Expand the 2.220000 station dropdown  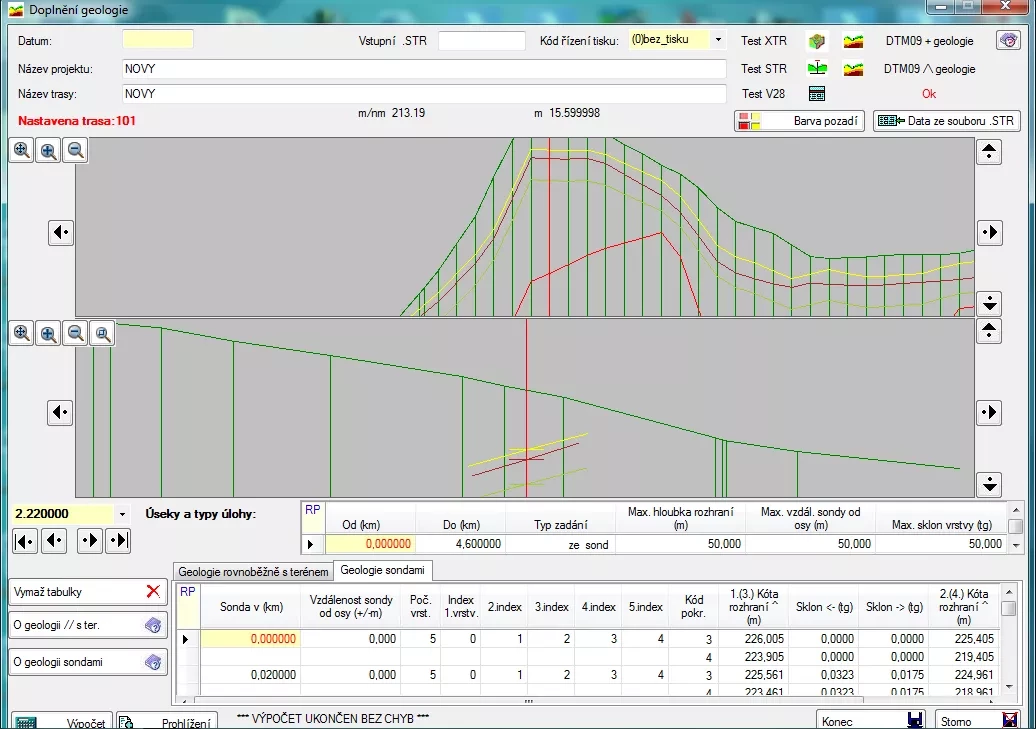click(x=122, y=514)
